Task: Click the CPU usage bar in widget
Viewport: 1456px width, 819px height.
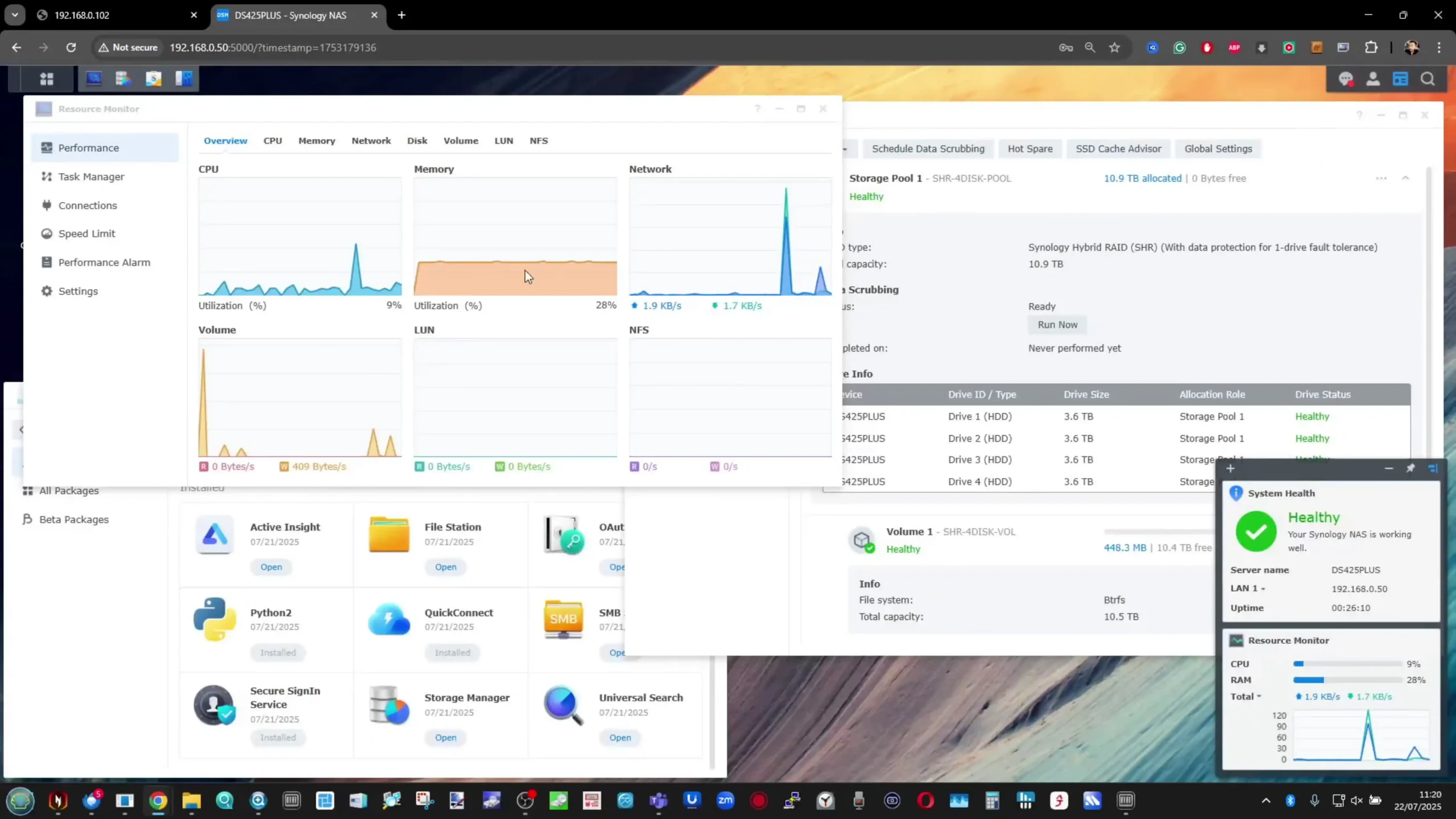Action: pos(1347,664)
